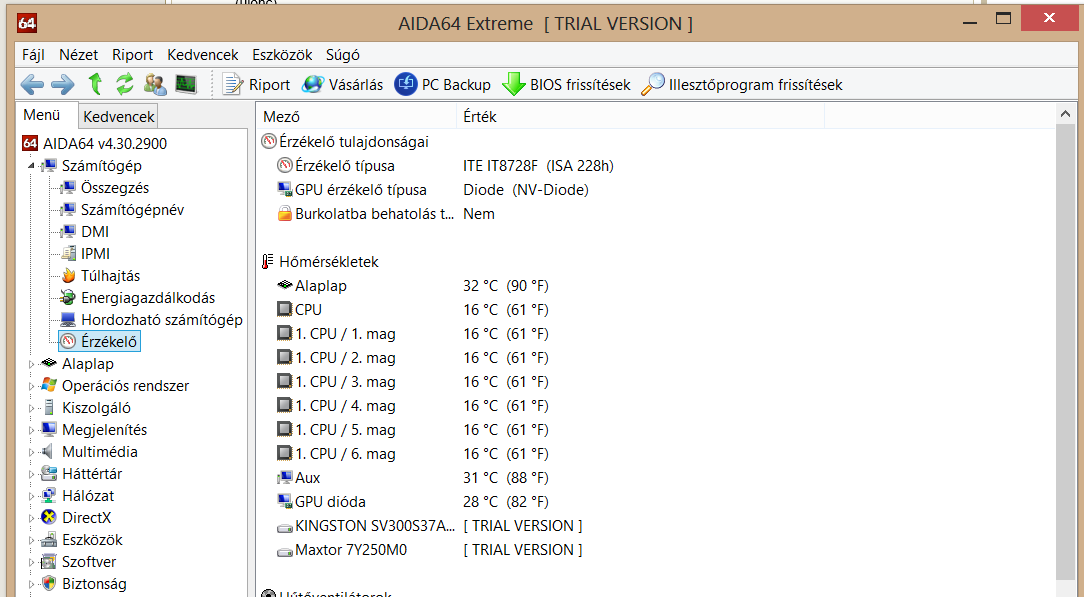
Task: Expand the Alaplap tree node
Action: (30, 364)
